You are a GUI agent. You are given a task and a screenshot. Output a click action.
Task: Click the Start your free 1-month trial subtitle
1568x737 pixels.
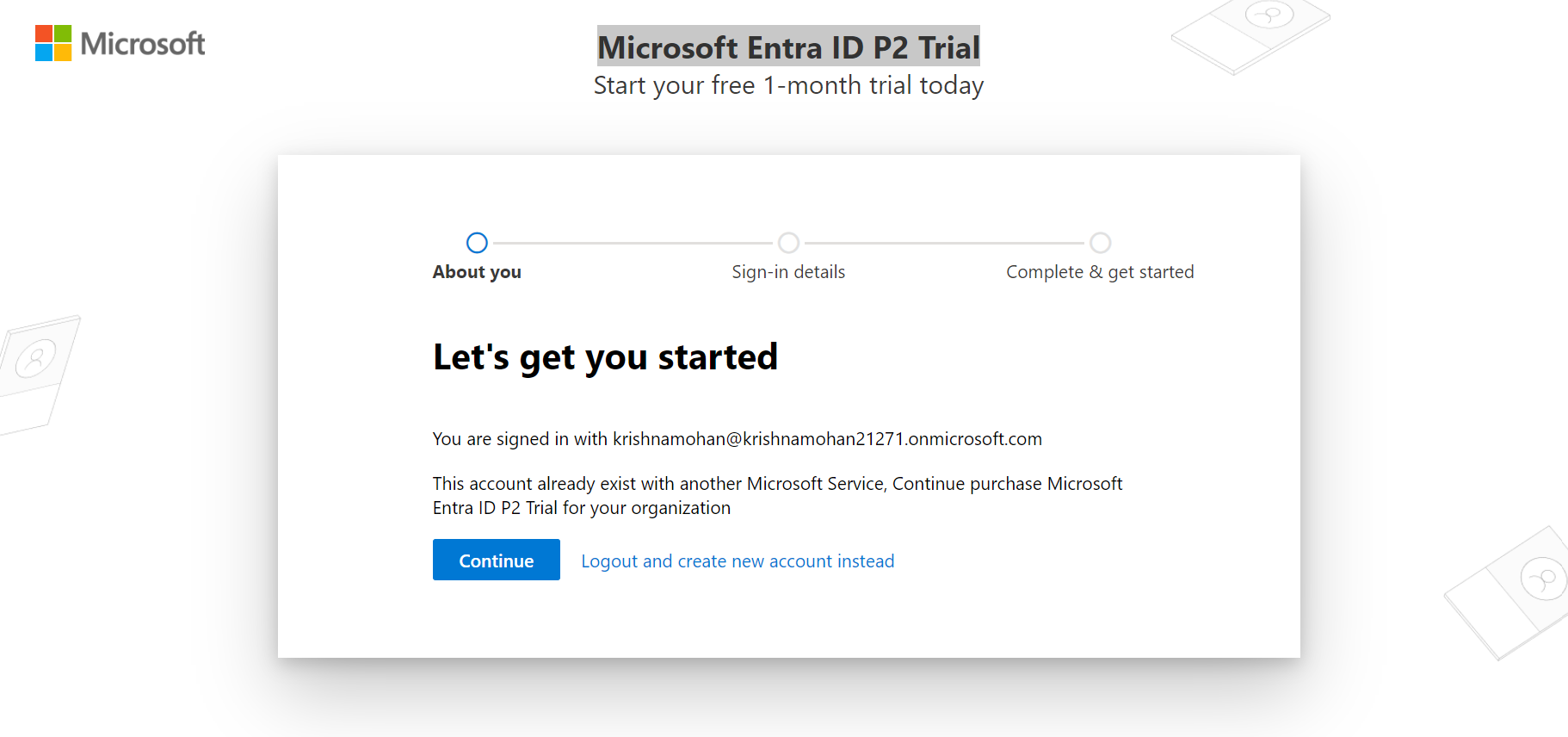(788, 85)
